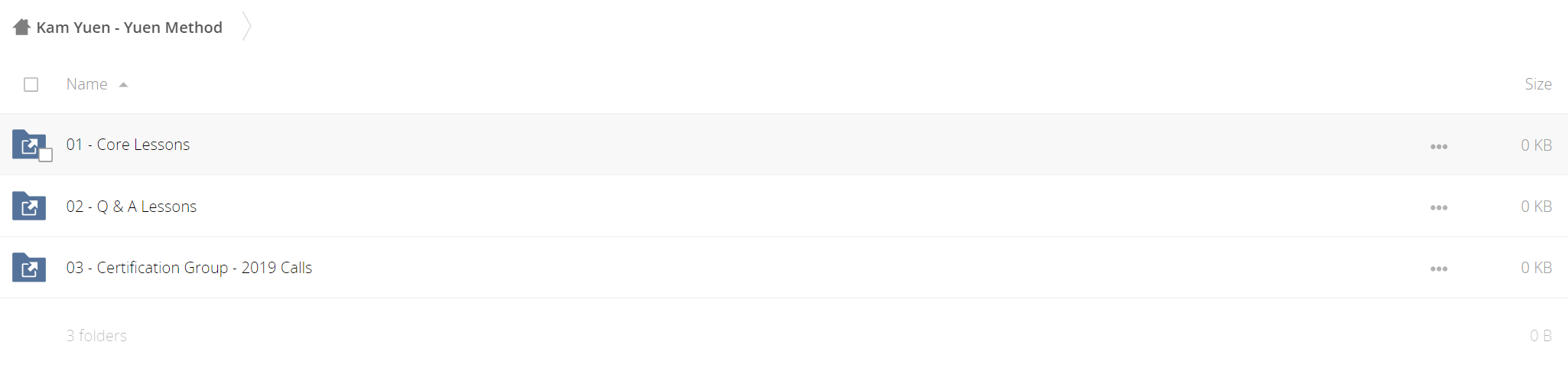Open more actions for 01 - Core Lessons
The height and width of the screenshot is (368, 1568).
[x=1439, y=146]
